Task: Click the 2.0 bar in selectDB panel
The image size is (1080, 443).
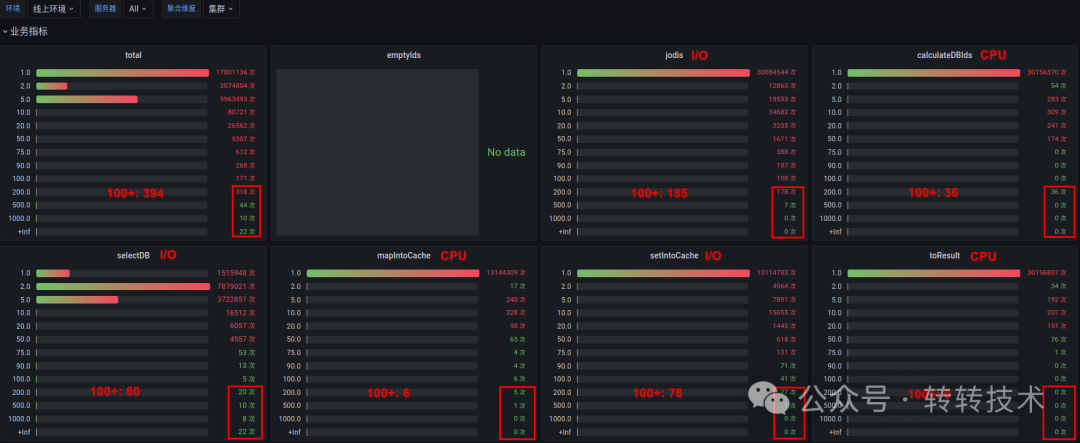Action: [x=123, y=287]
